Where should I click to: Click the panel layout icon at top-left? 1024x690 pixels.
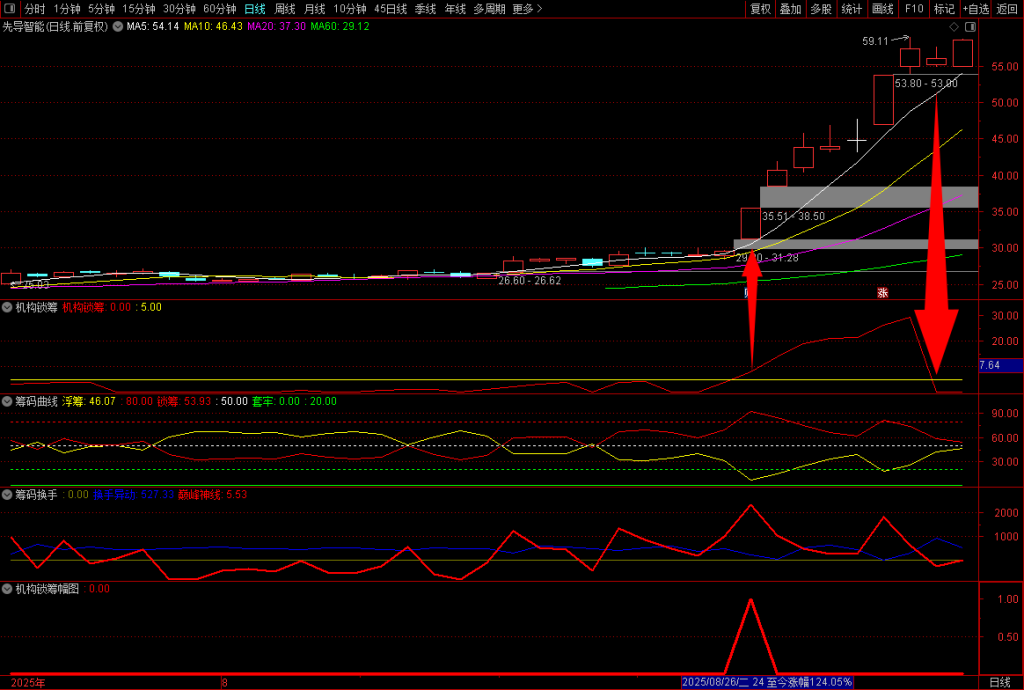(11, 9)
